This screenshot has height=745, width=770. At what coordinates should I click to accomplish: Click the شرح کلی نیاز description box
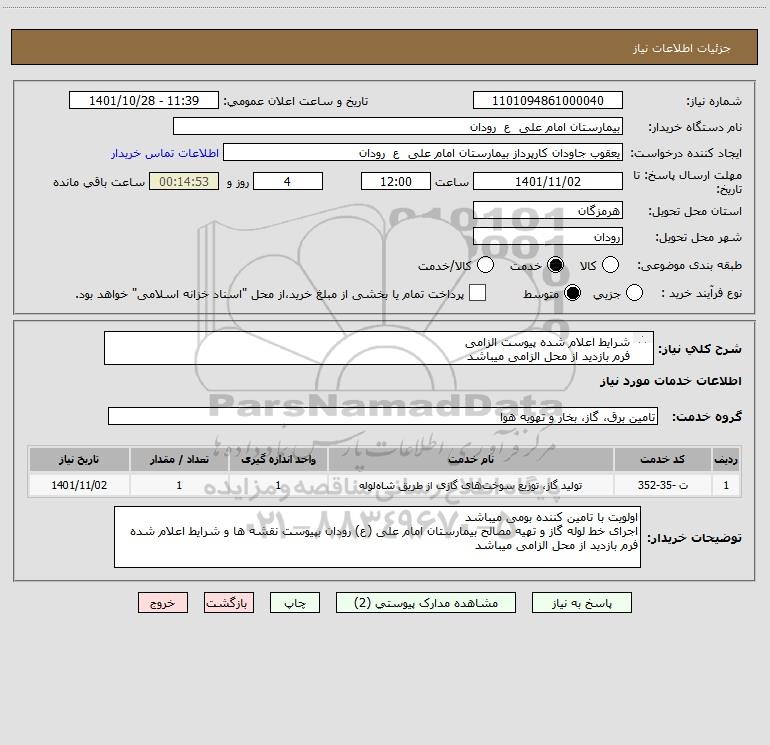pyautogui.click(x=379, y=348)
